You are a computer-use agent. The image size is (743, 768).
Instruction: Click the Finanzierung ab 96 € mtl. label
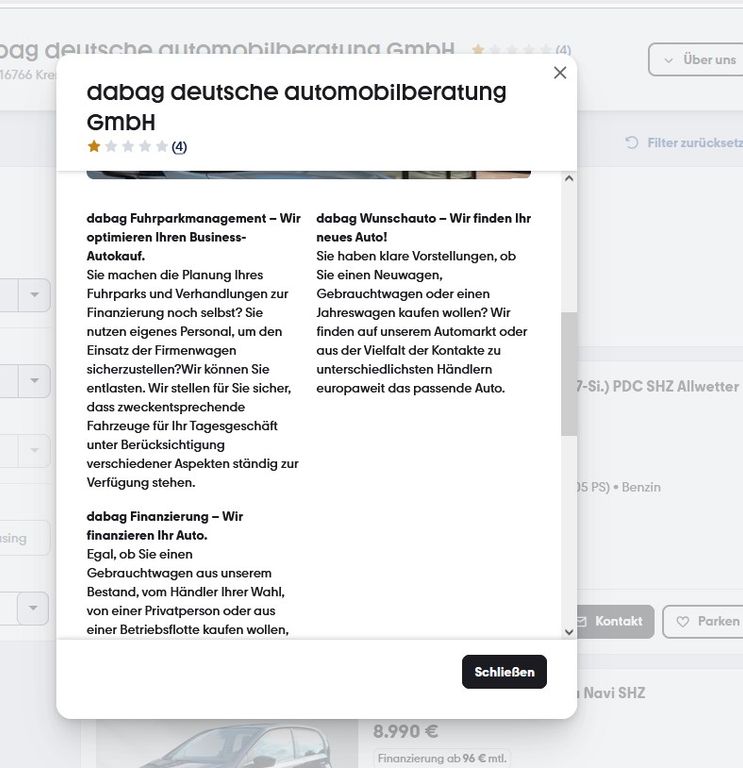point(442,758)
